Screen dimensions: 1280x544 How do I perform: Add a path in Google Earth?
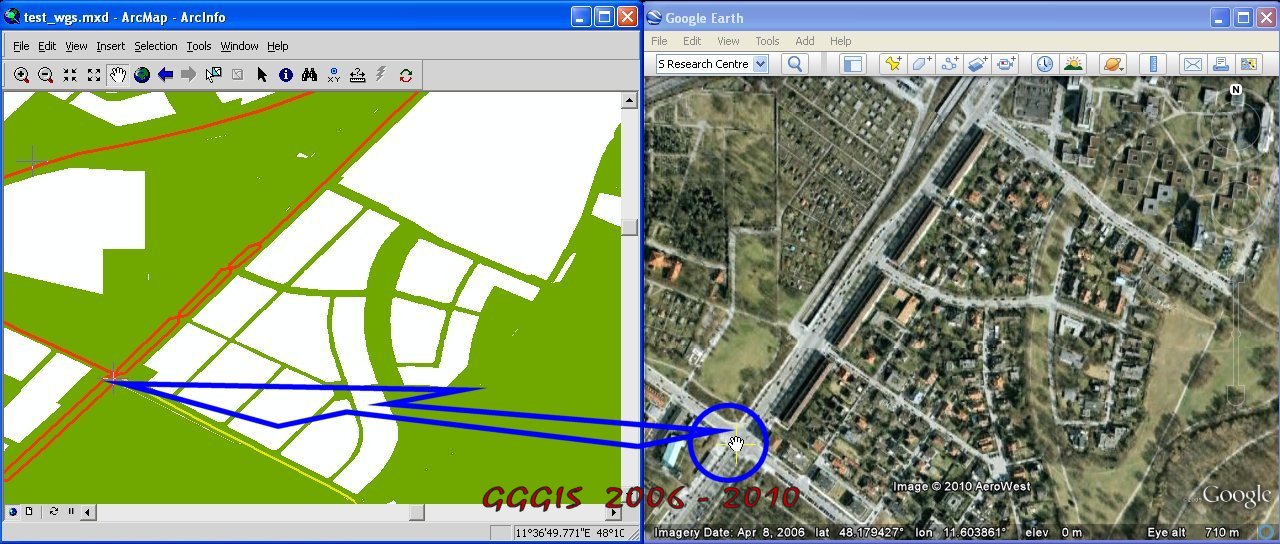point(950,64)
